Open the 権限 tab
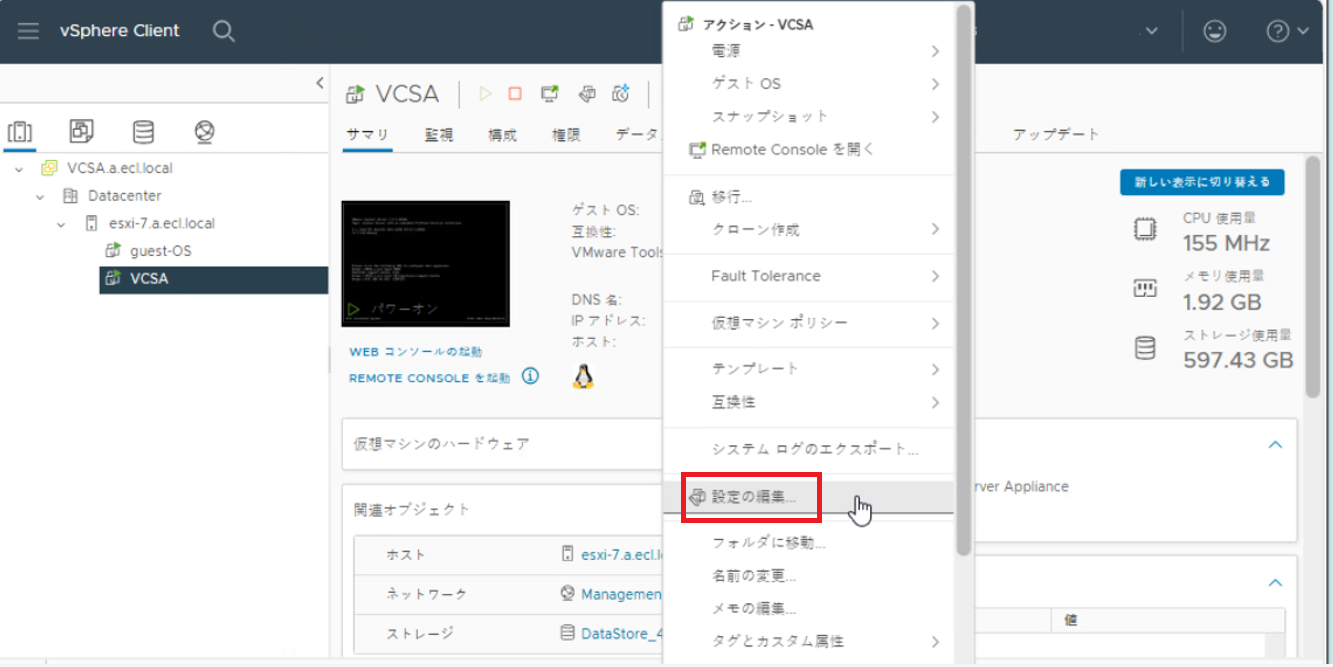The image size is (1333, 667). click(x=566, y=135)
